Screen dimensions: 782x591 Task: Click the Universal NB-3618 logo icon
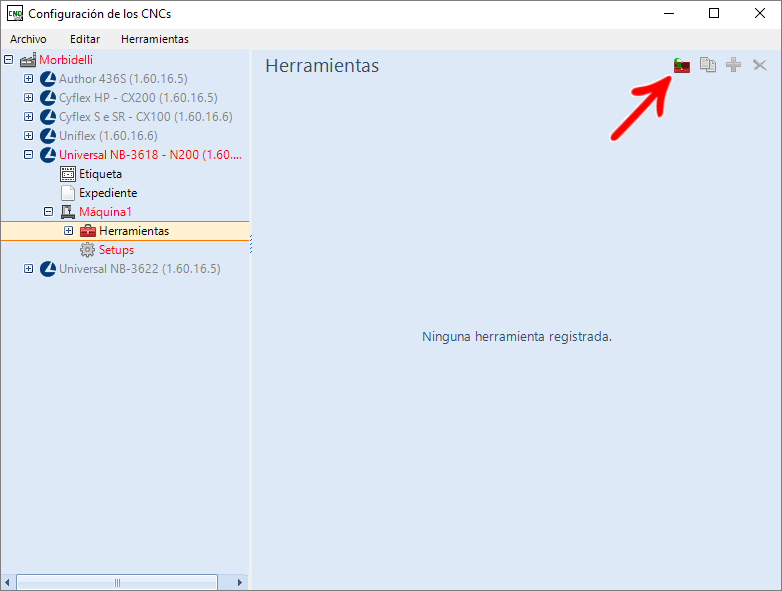[x=48, y=155]
